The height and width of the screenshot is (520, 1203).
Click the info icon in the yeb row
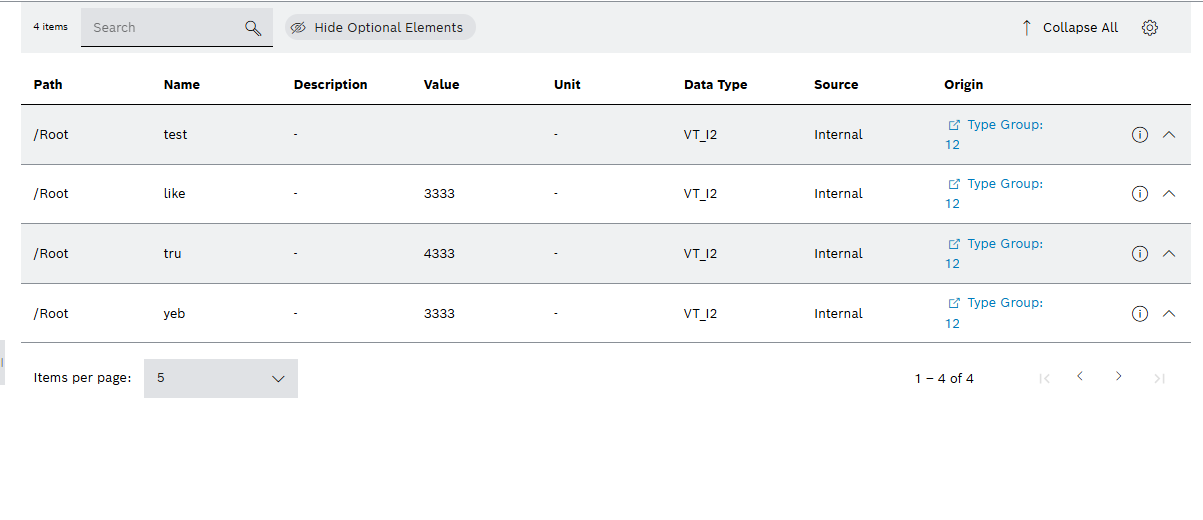tap(1139, 314)
